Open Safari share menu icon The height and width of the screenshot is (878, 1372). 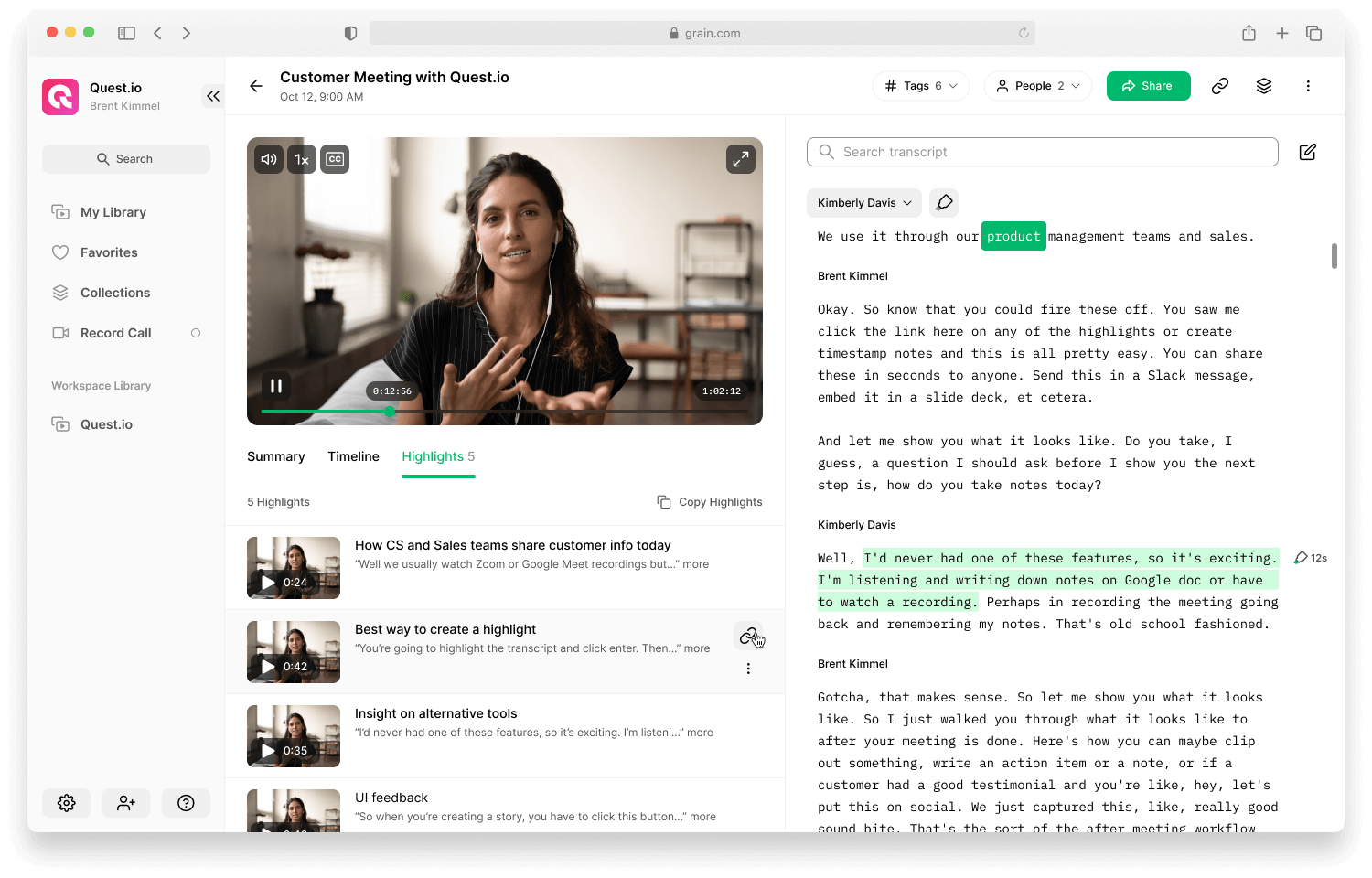pos(1249,33)
